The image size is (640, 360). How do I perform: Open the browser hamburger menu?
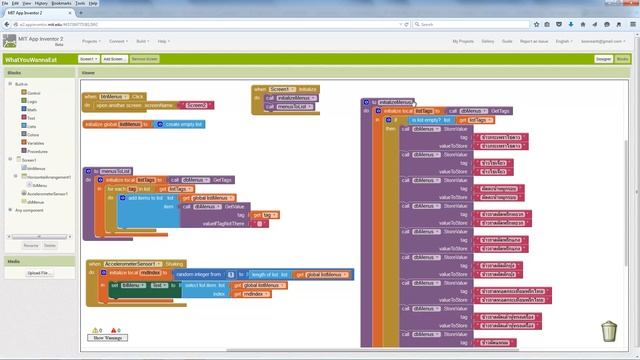pos(633,24)
